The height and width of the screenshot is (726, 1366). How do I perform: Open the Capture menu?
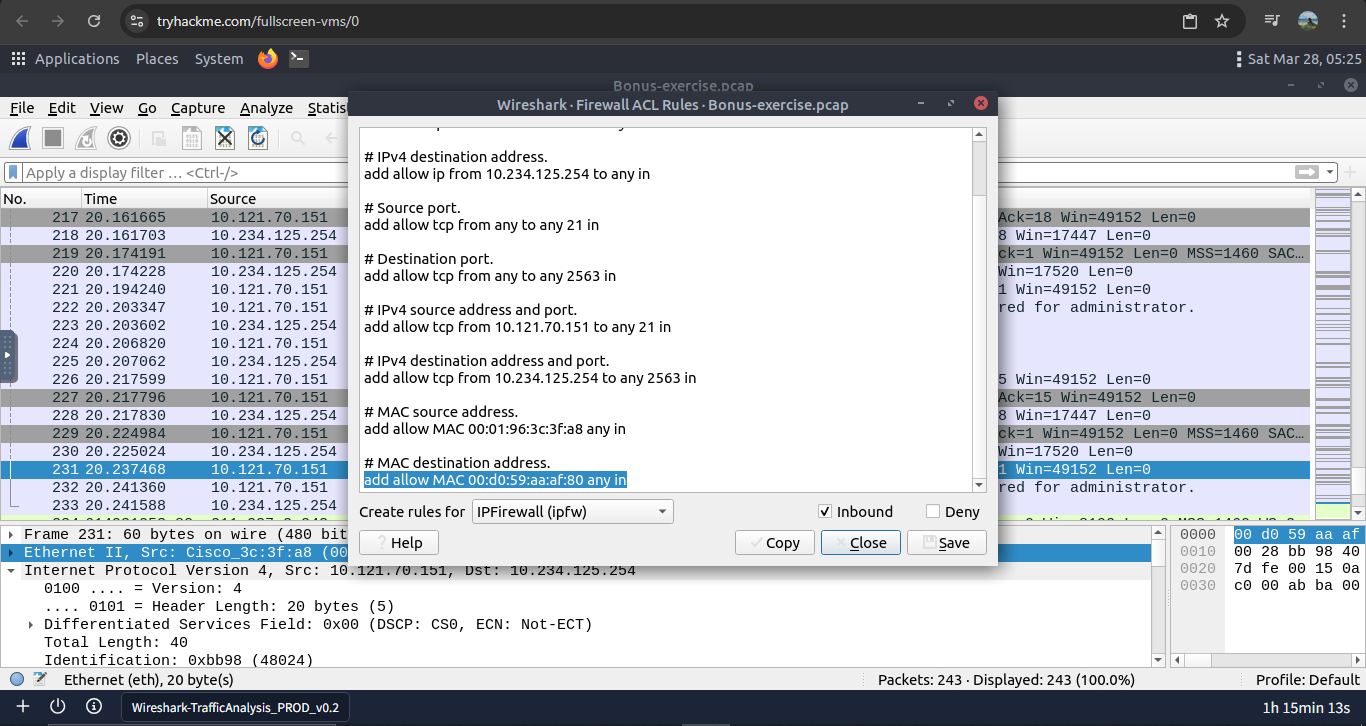point(198,108)
